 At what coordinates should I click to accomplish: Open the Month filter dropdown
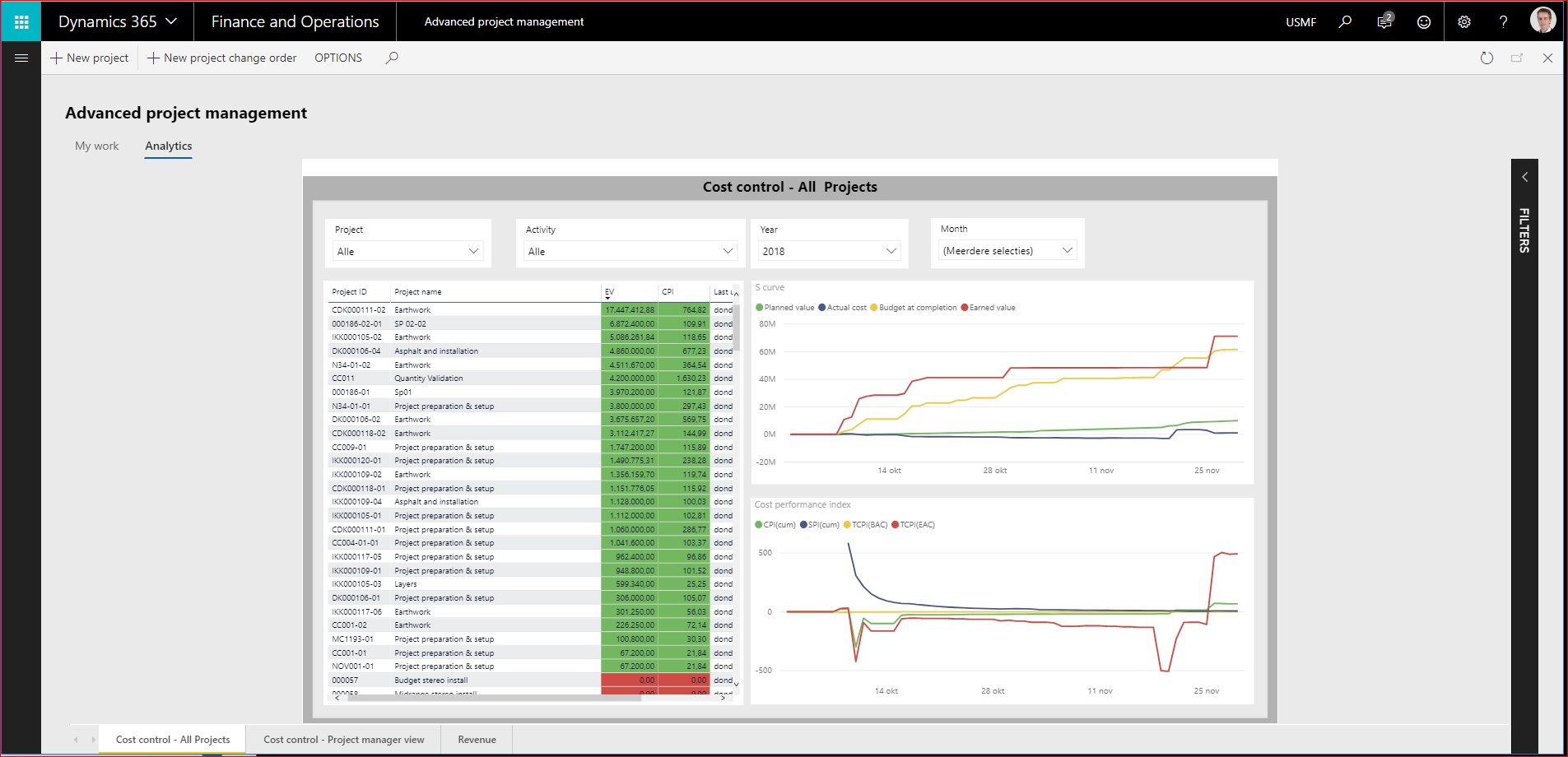tap(1007, 250)
